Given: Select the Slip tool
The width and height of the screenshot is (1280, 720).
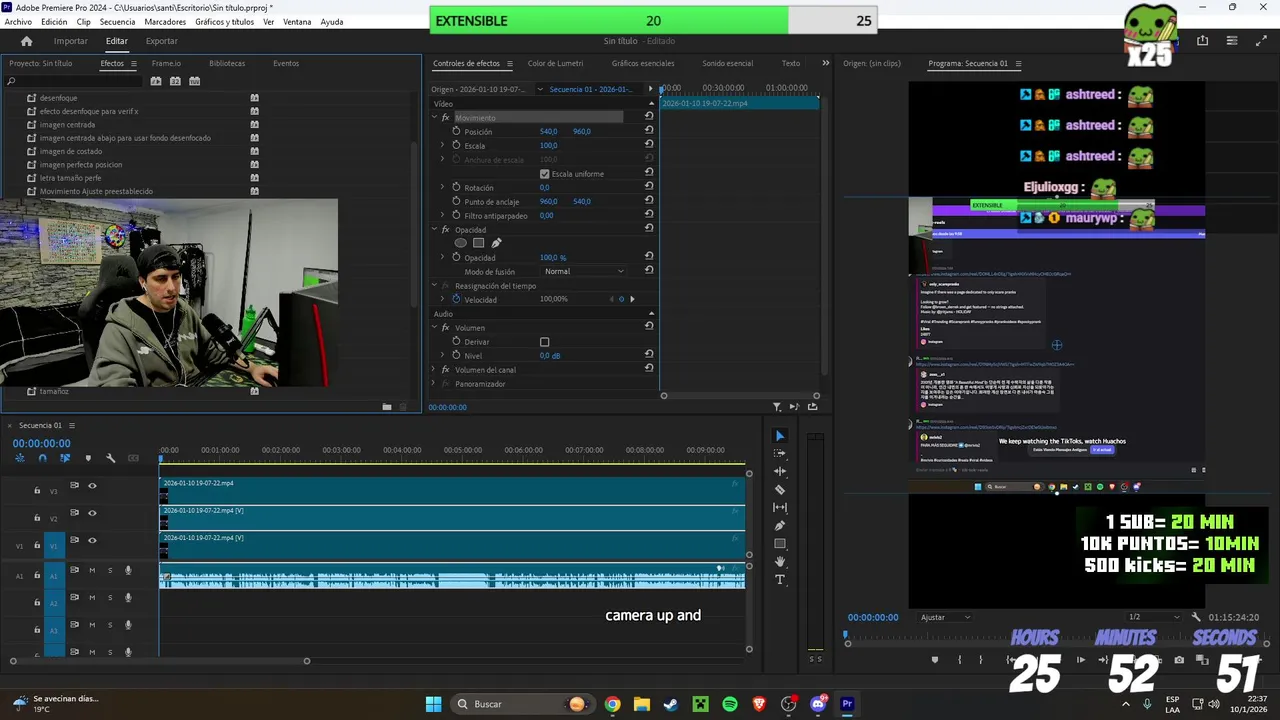Looking at the screenshot, I should click(x=780, y=508).
